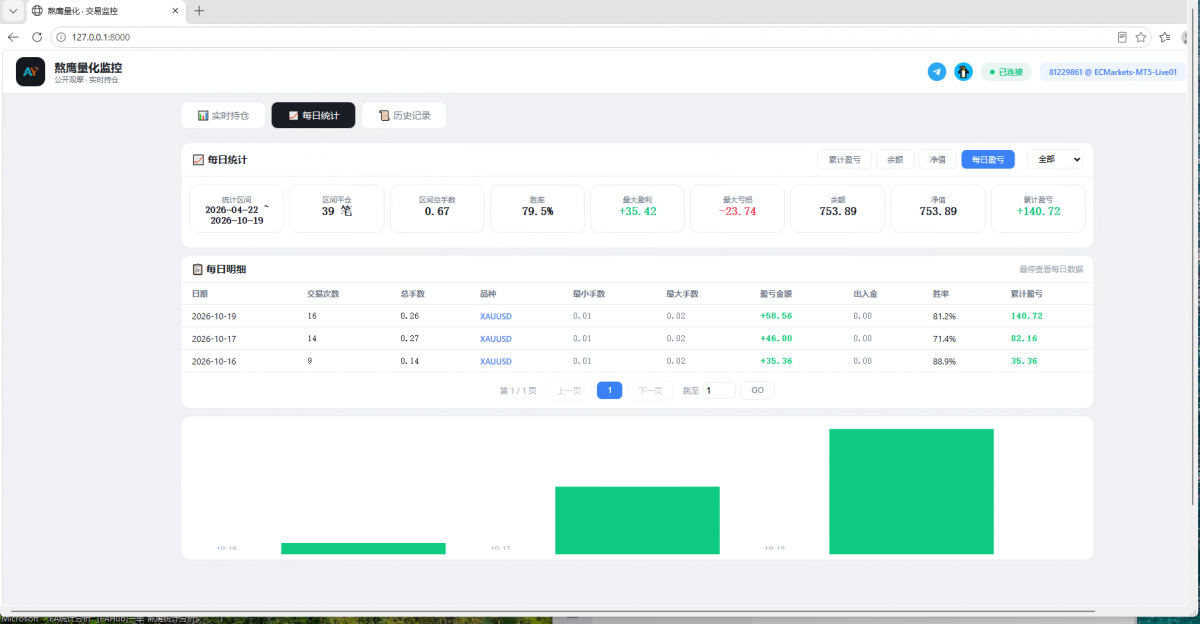Open the reader mode icon in address bar
The height and width of the screenshot is (624, 1200).
[x=1122, y=37]
